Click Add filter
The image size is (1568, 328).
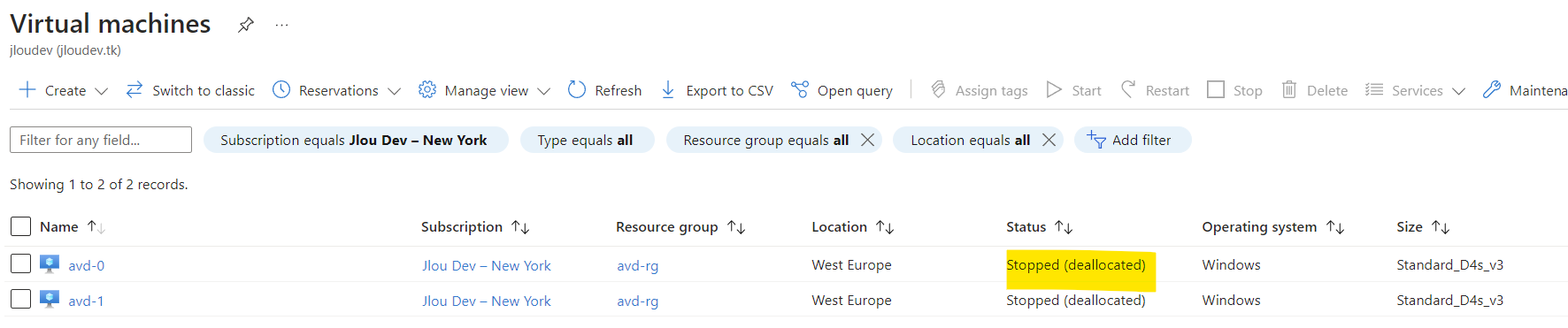(x=1133, y=140)
